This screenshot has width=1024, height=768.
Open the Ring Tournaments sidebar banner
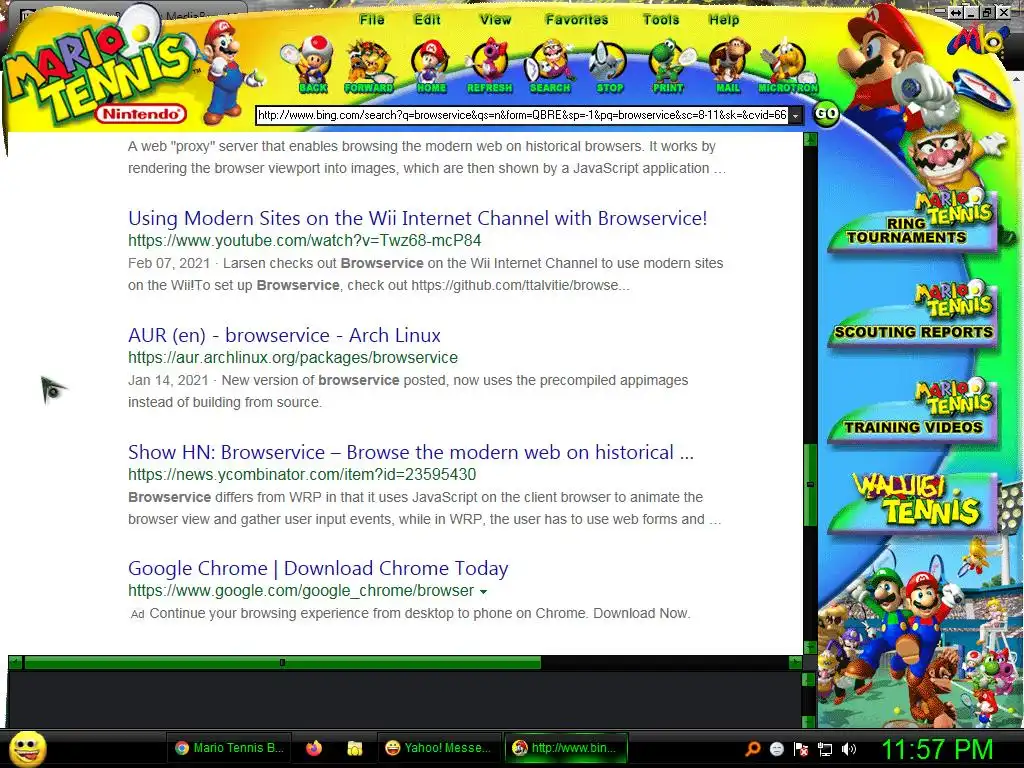point(913,222)
